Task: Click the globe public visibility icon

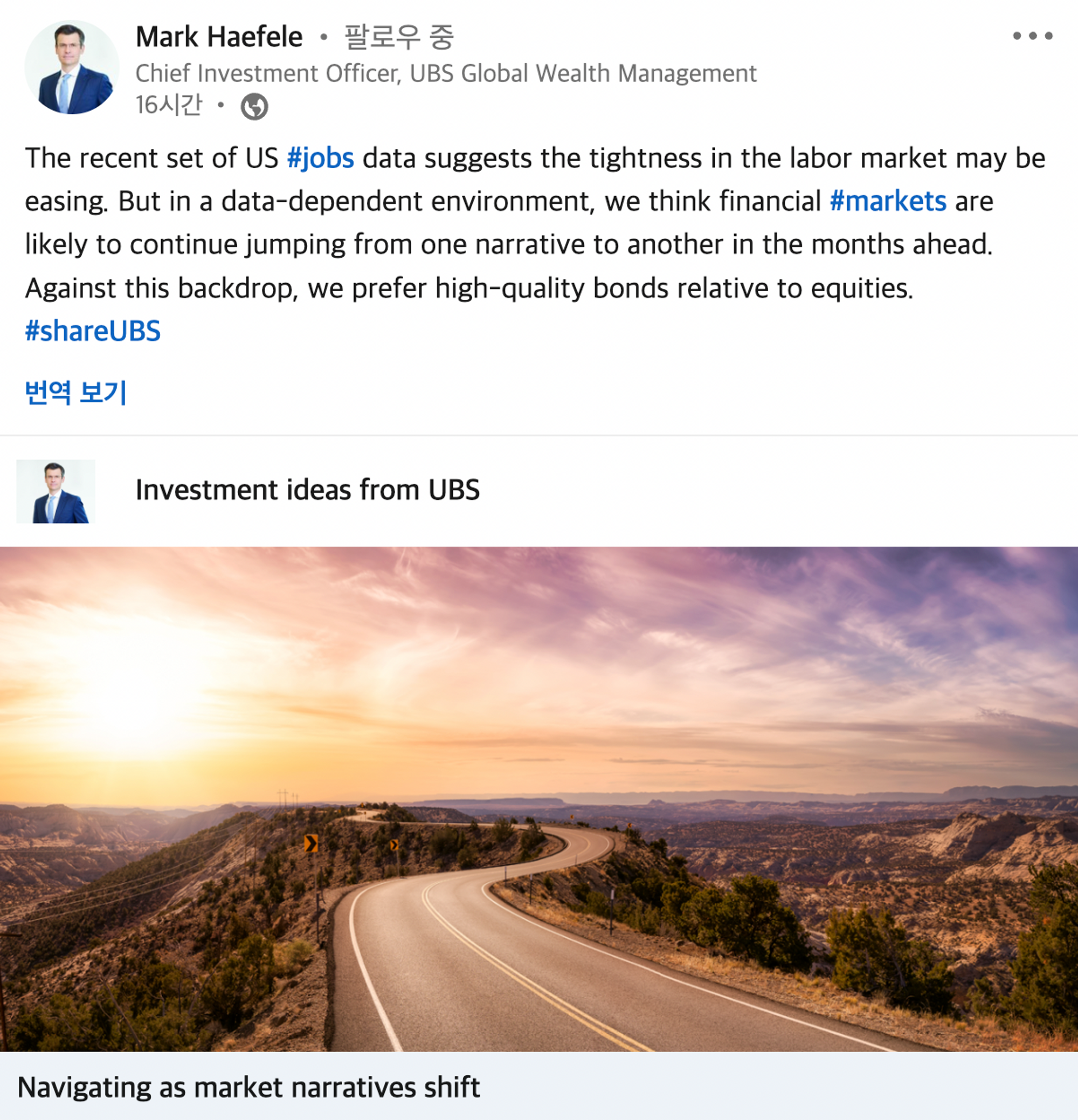Action: [254, 106]
